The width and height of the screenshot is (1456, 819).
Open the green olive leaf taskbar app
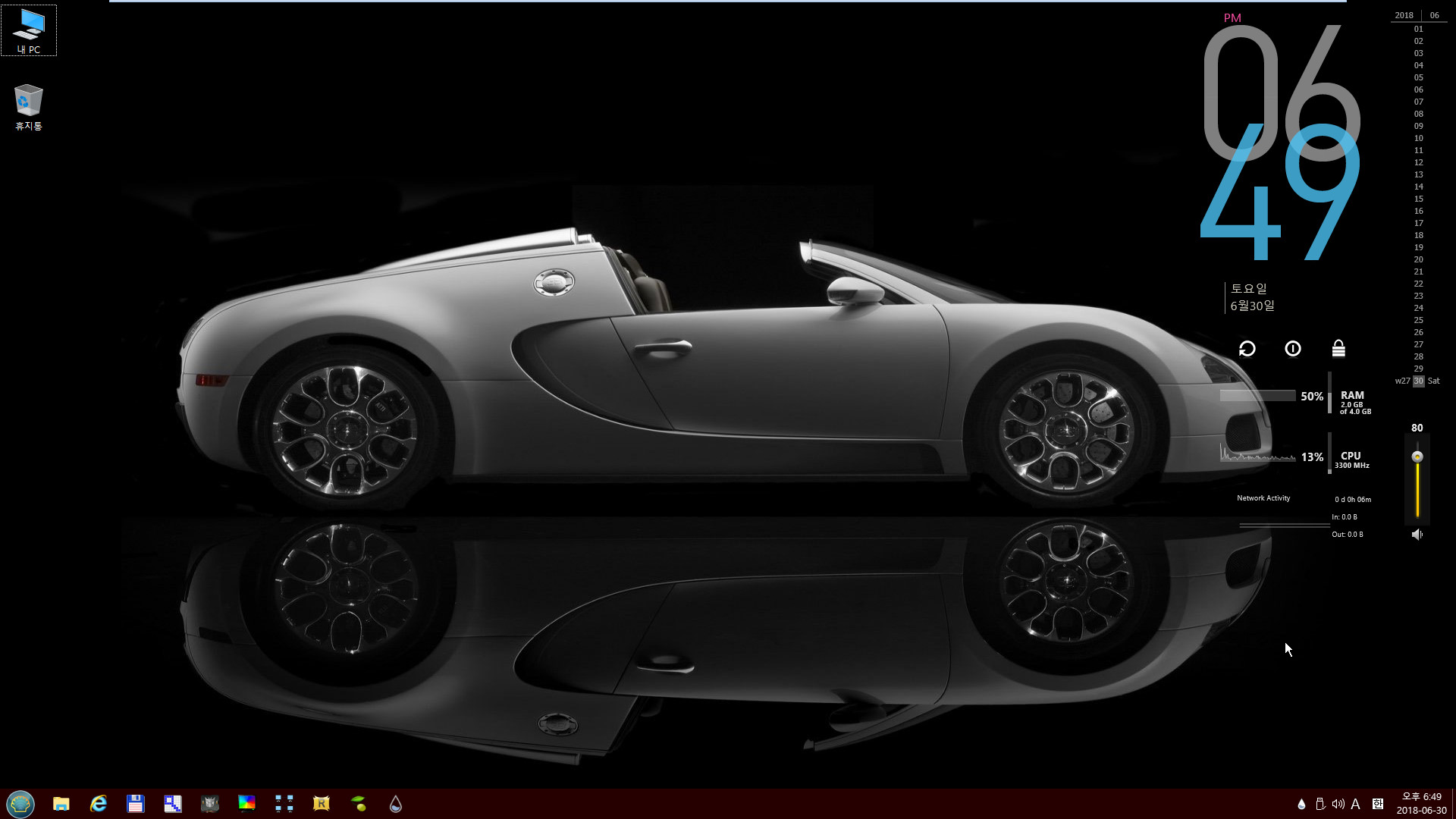359,803
